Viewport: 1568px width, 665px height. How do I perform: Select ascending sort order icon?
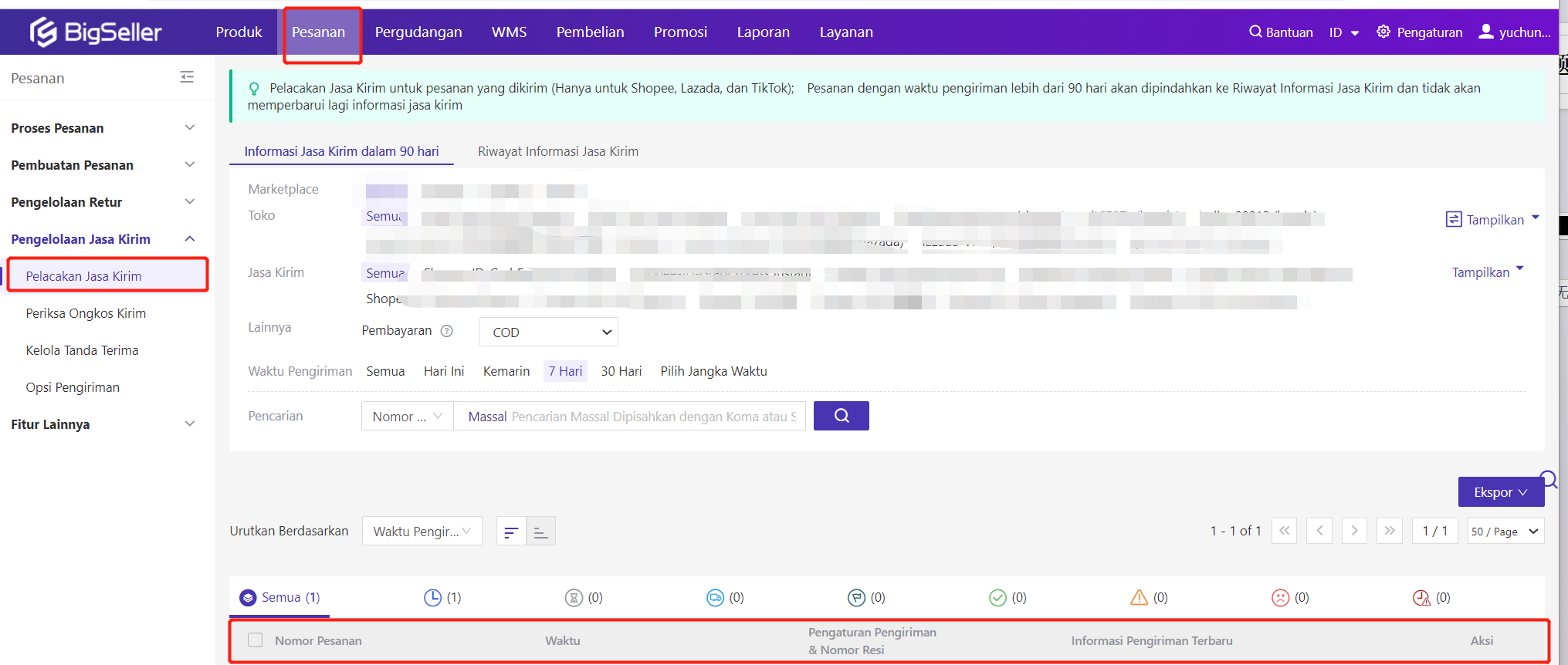[540, 532]
